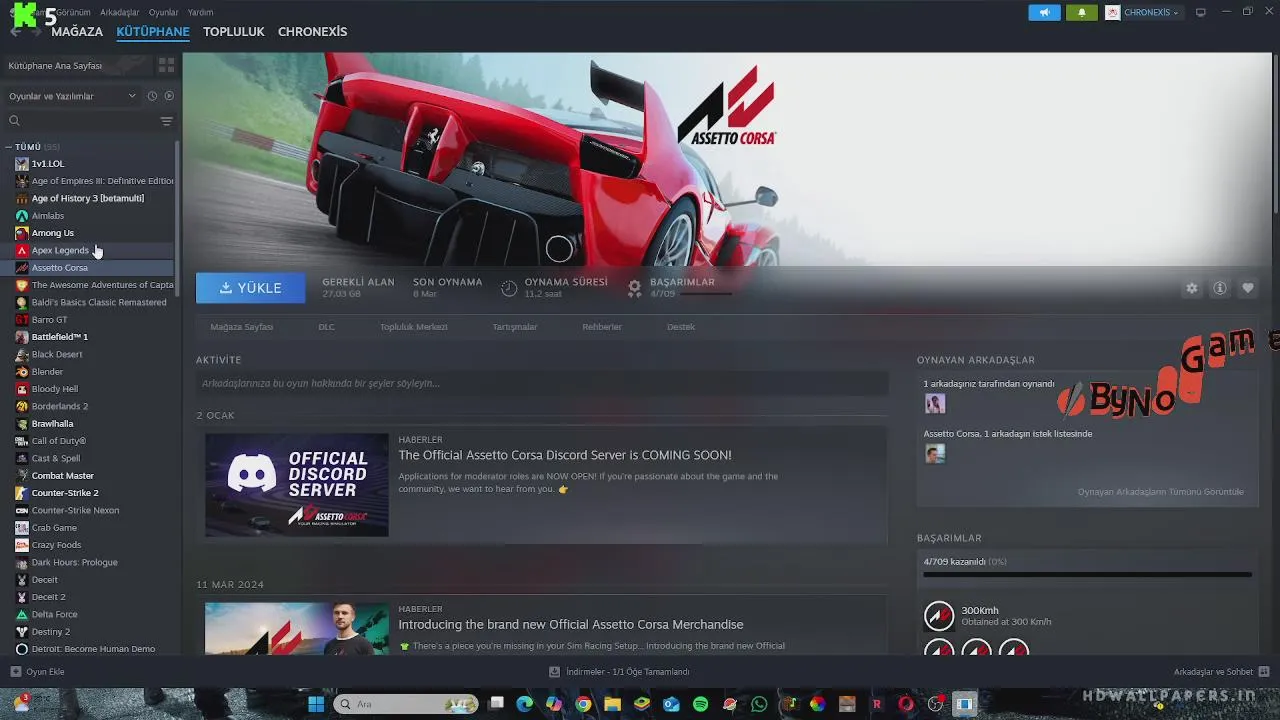The image size is (1280, 720).
Task: Open game settings gear icon
Action: pos(1191,288)
